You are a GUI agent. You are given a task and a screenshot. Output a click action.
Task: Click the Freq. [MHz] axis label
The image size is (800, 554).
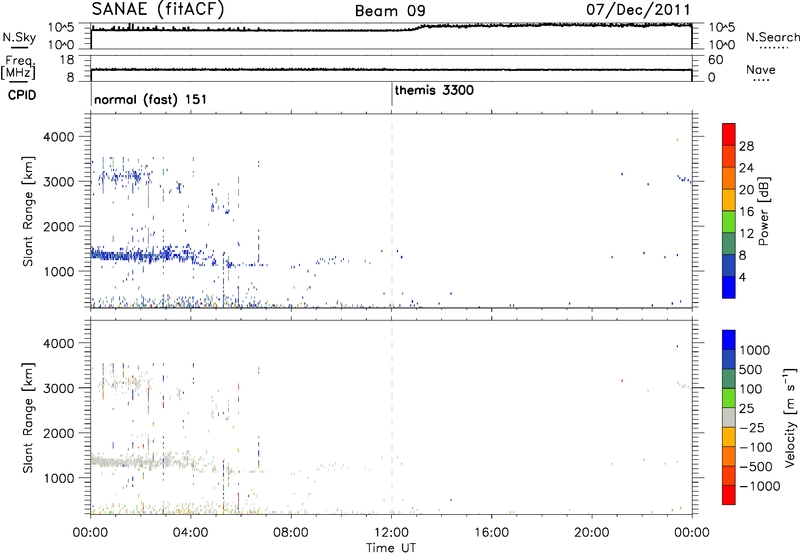click(18, 67)
